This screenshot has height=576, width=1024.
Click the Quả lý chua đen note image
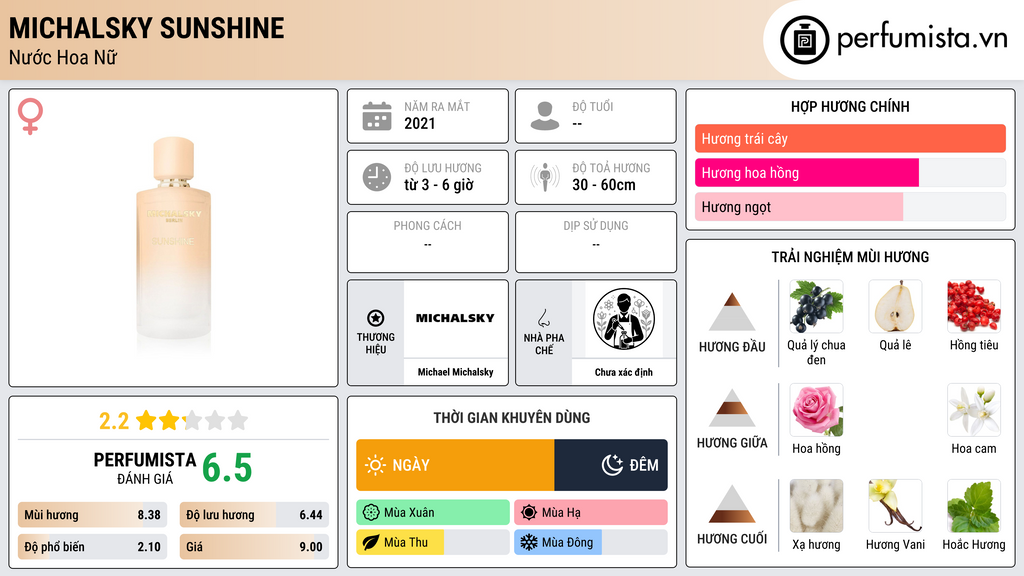(x=816, y=306)
